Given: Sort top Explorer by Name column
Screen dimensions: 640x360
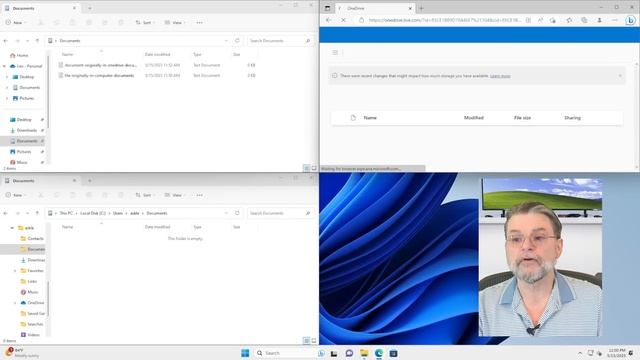Looking at the screenshot, I should pos(67,54).
